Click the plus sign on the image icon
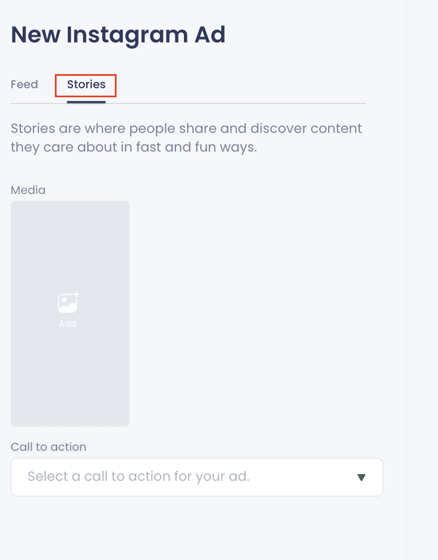 [76, 295]
